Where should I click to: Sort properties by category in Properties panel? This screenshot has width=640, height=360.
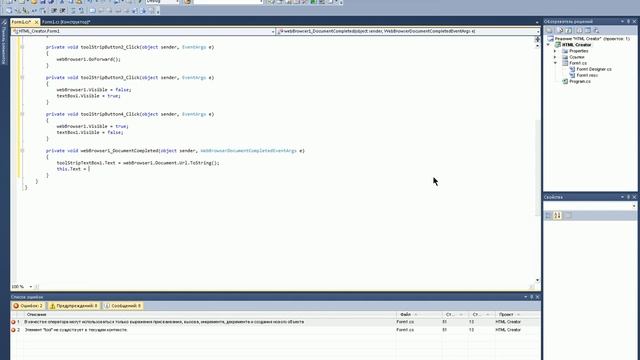(x=549, y=215)
